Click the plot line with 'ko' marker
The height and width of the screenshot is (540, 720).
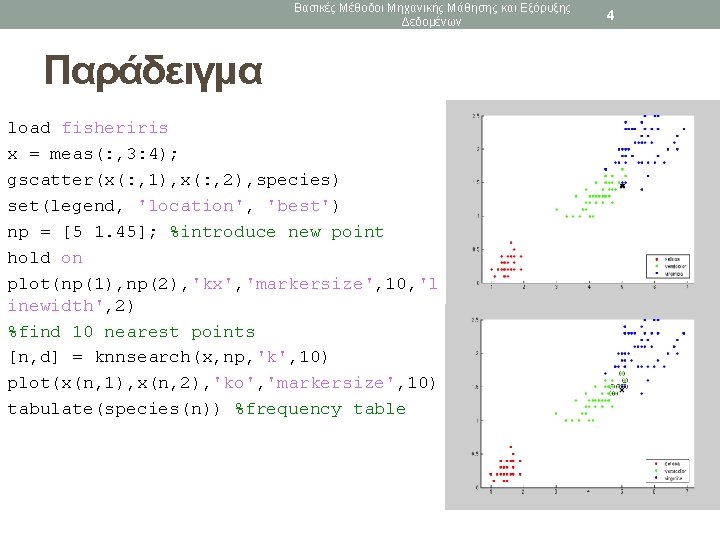(221, 383)
